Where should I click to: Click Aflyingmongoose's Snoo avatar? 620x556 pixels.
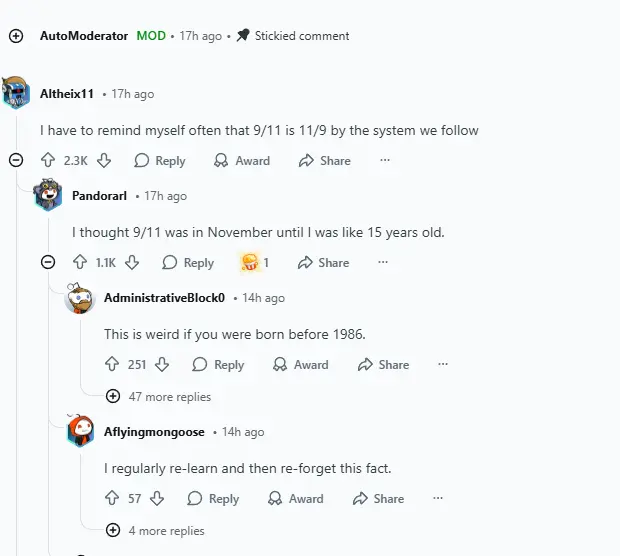click(x=80, y=432)
